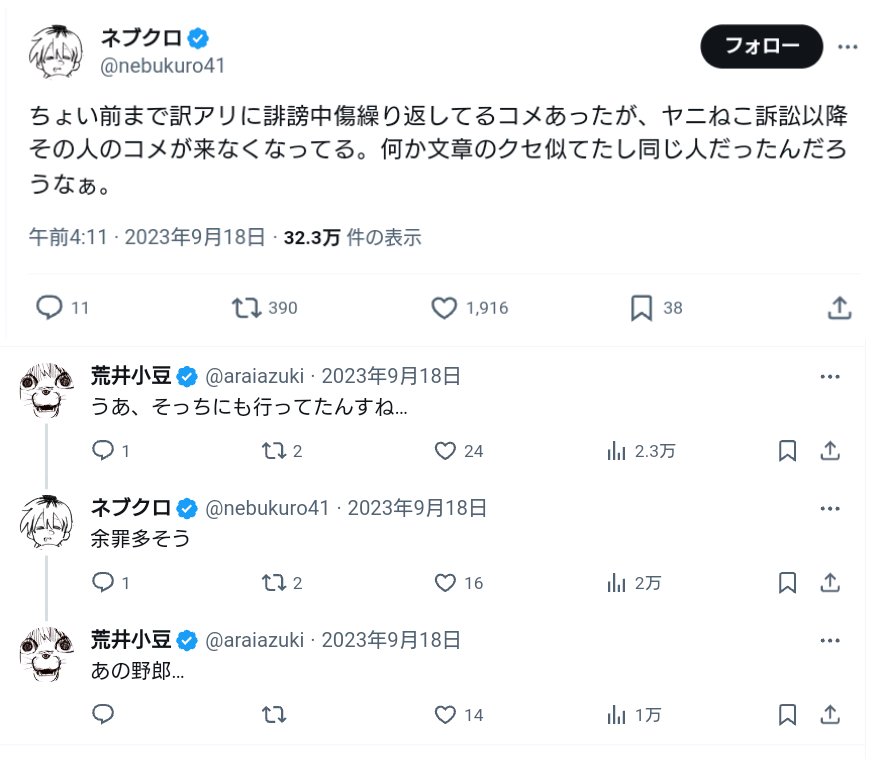
Task: Reply to the main ネブクロ post
Action: 50,308
